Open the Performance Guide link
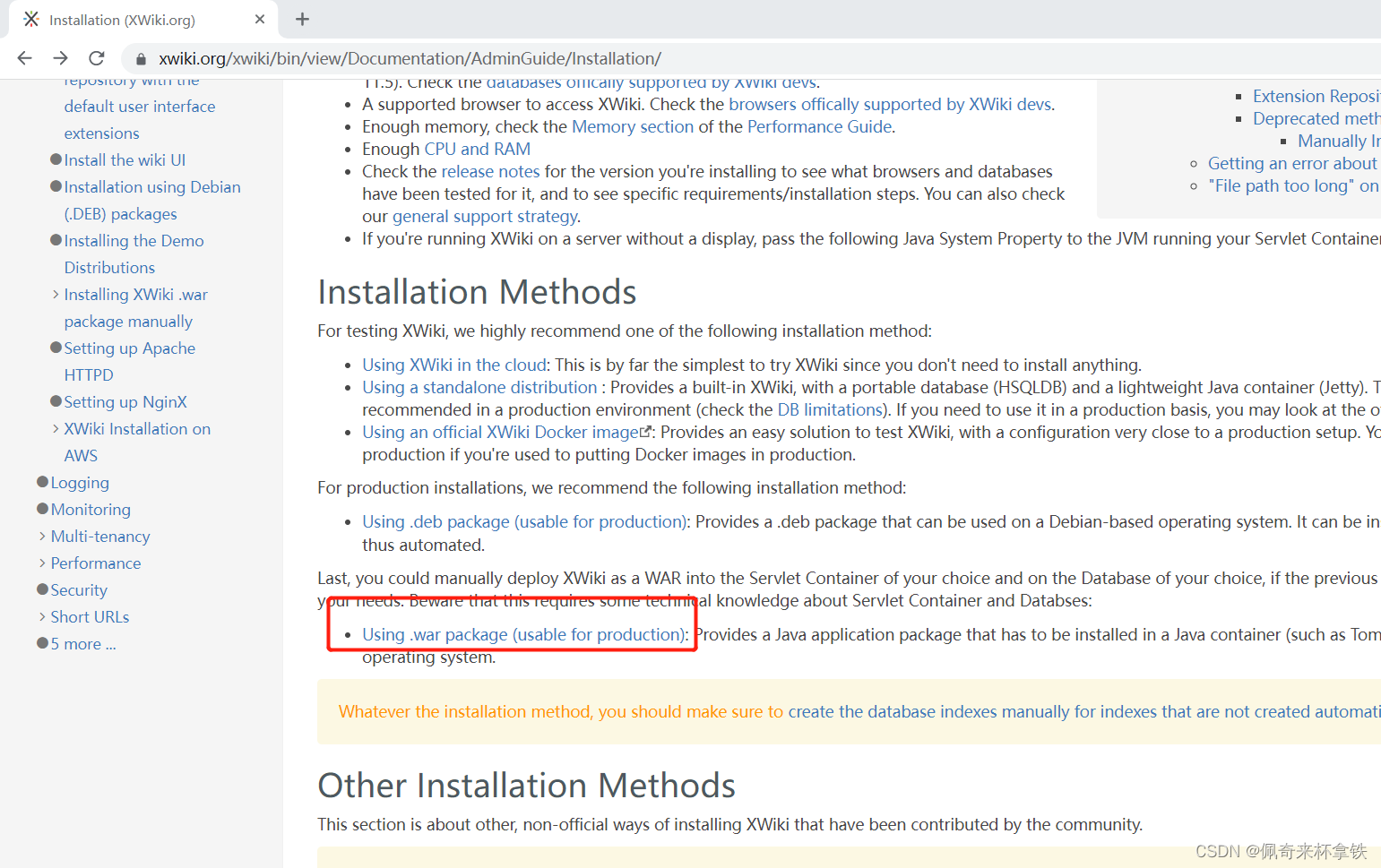1381x868 pixels. point(820,126)
